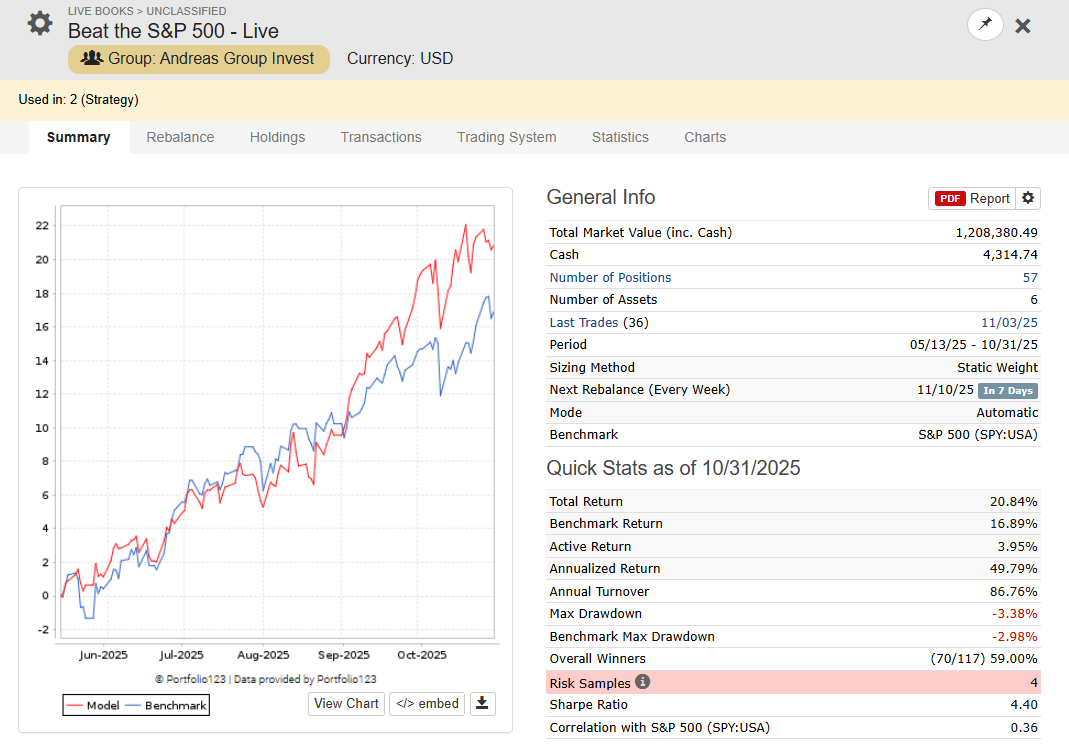1069x752 pixels.
Task: Click the Sizing Method value Static Weight
Action: [997, 367]
